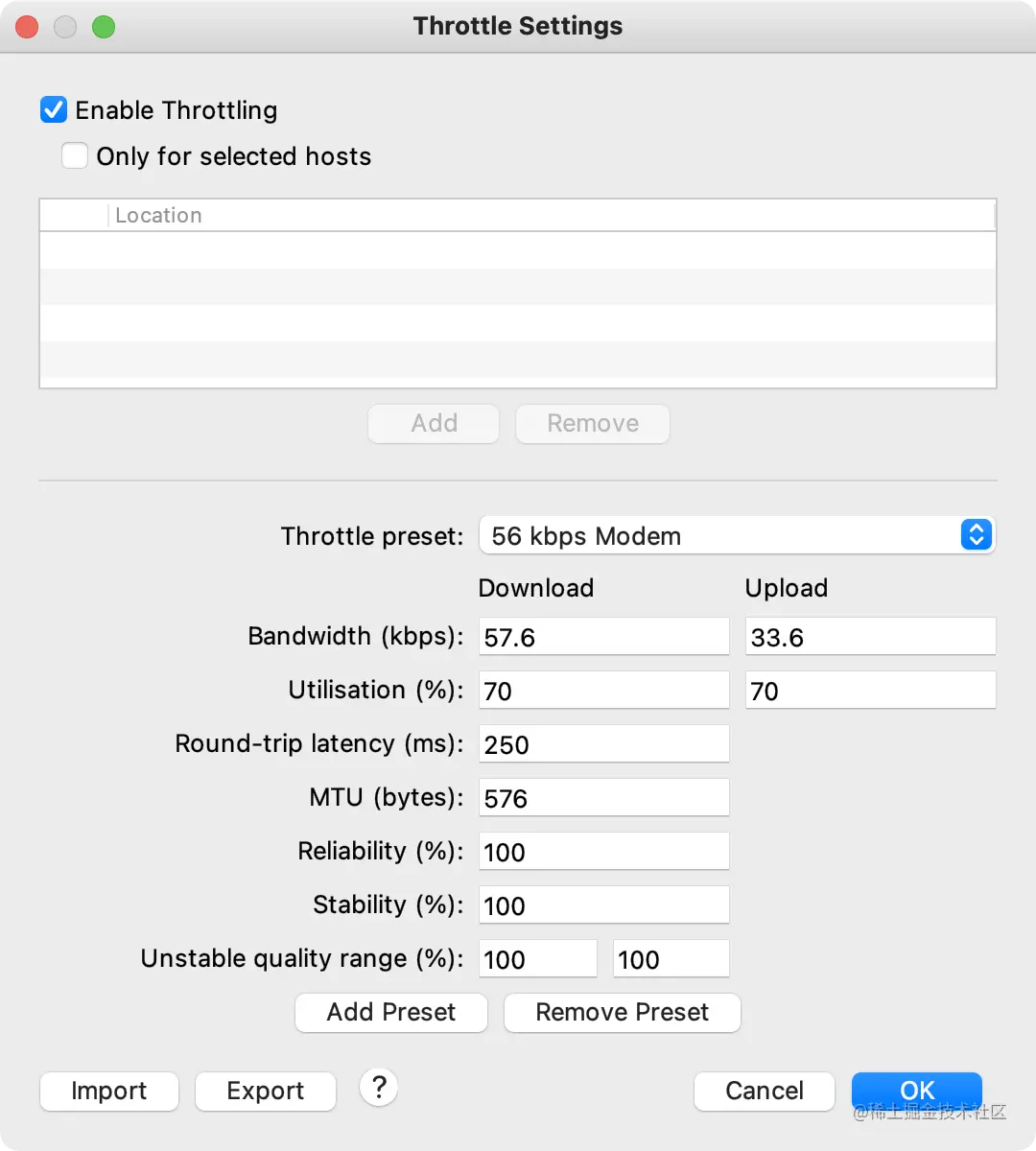The width and height of the screenshot is (1036, 1151).
Task: Click the Export button
Action: click(265, 1091)
